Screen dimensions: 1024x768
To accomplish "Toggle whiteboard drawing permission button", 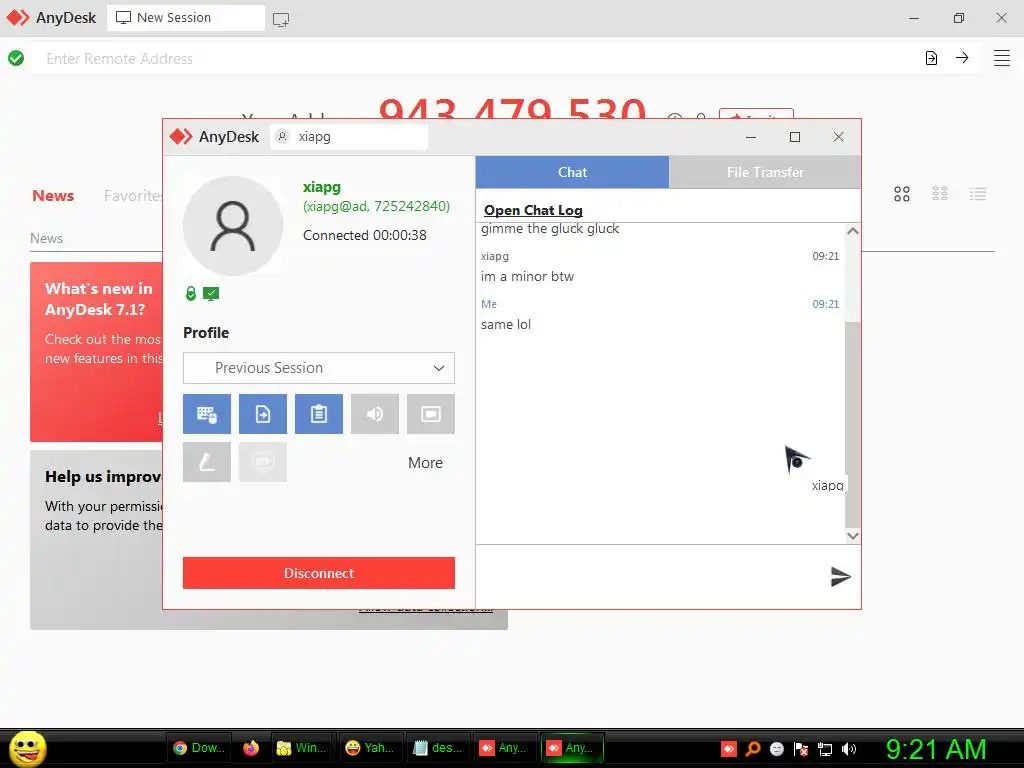I will tap(206, 462).
